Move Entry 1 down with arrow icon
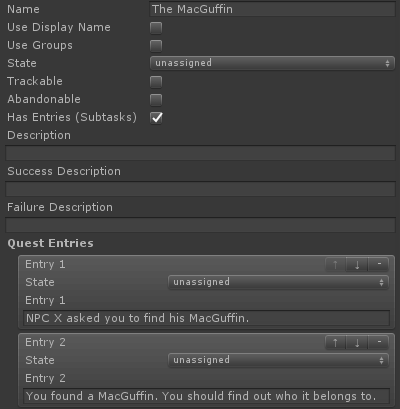 pos(357,265)
